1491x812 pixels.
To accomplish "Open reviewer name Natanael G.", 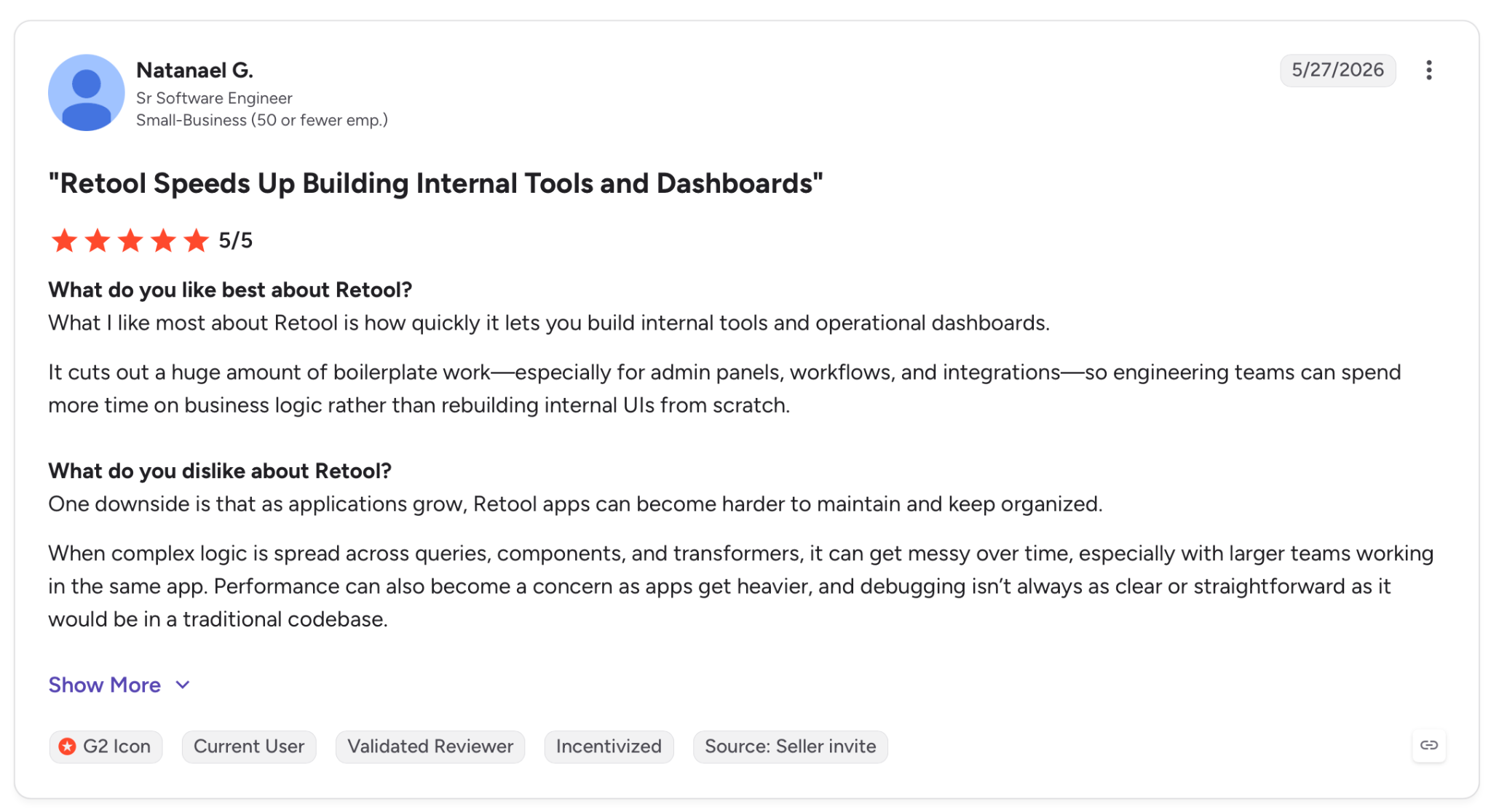I will pos(194,71).
